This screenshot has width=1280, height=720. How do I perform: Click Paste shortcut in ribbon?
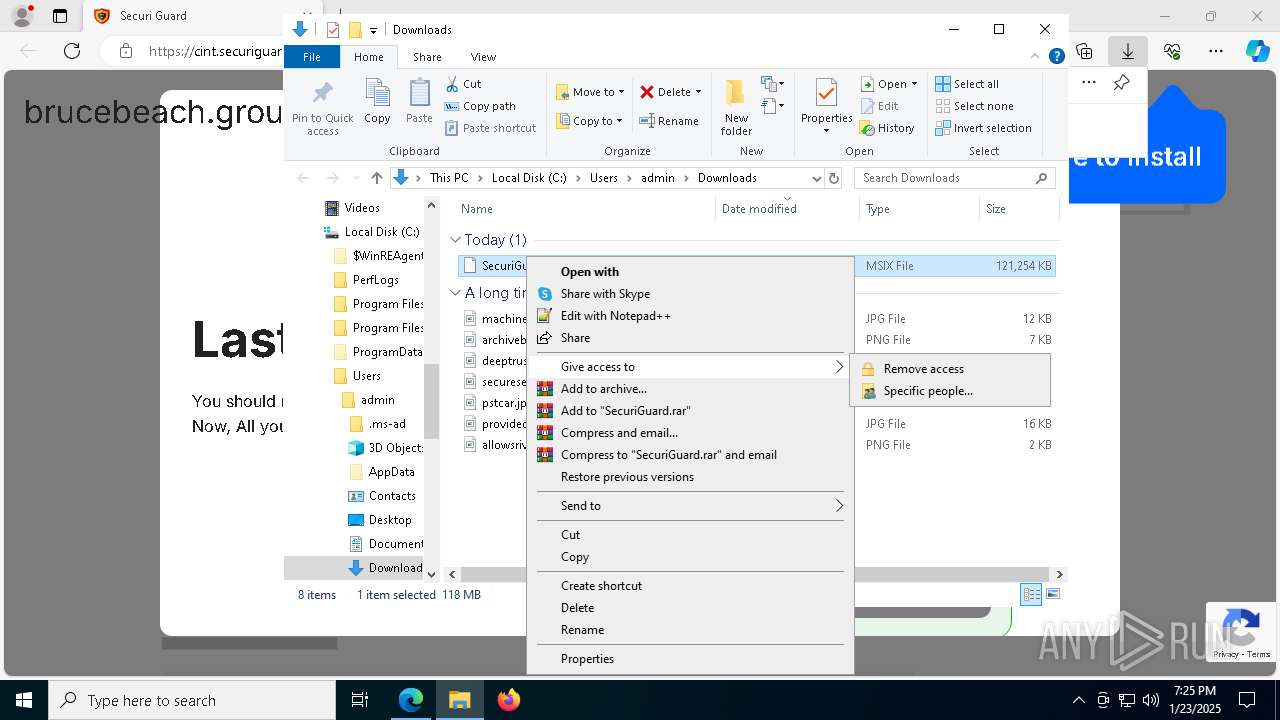[x=491, y=128]
